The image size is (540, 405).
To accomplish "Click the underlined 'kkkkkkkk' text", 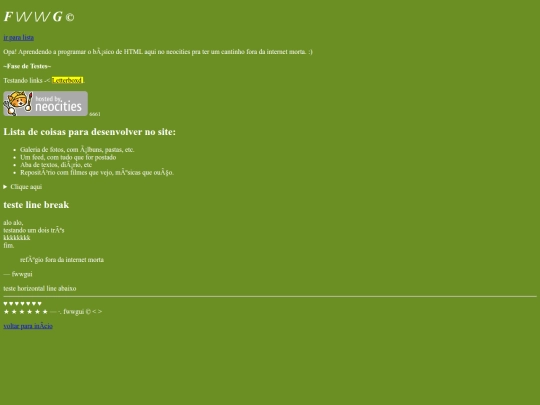I will click(x=17, y=238).
